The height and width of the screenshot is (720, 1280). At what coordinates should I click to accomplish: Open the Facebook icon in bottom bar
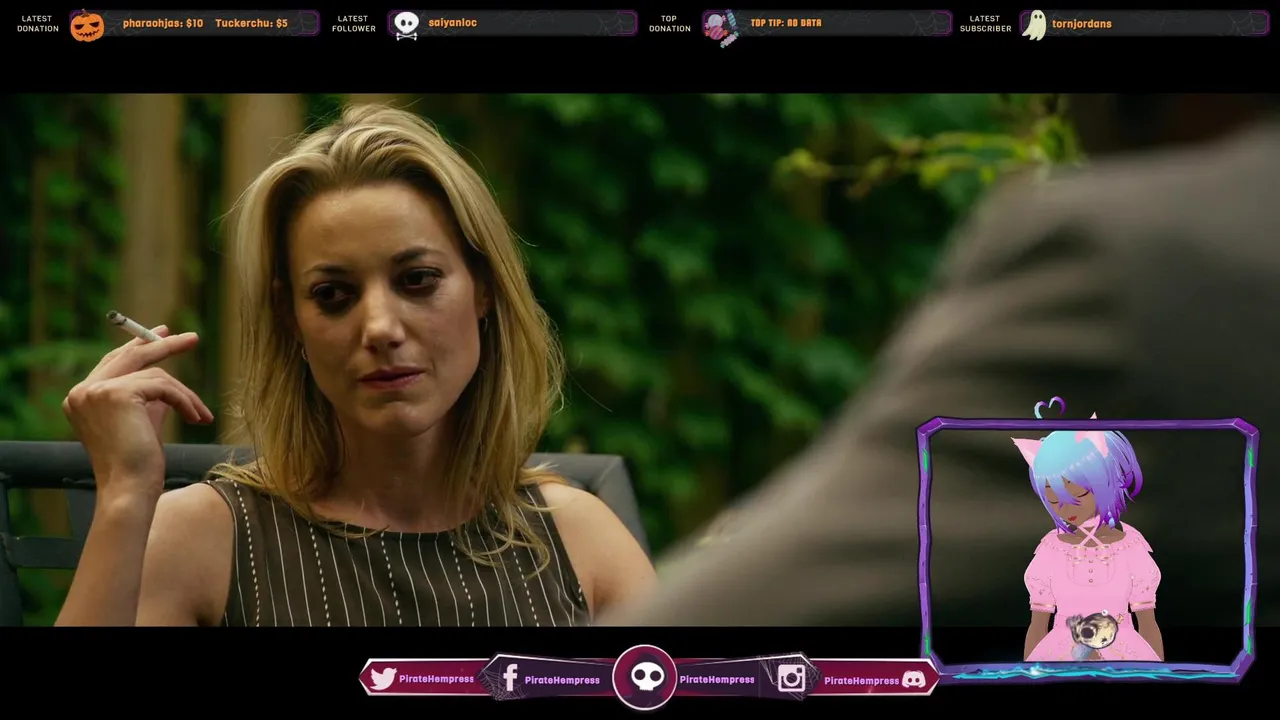coord(509,679)
